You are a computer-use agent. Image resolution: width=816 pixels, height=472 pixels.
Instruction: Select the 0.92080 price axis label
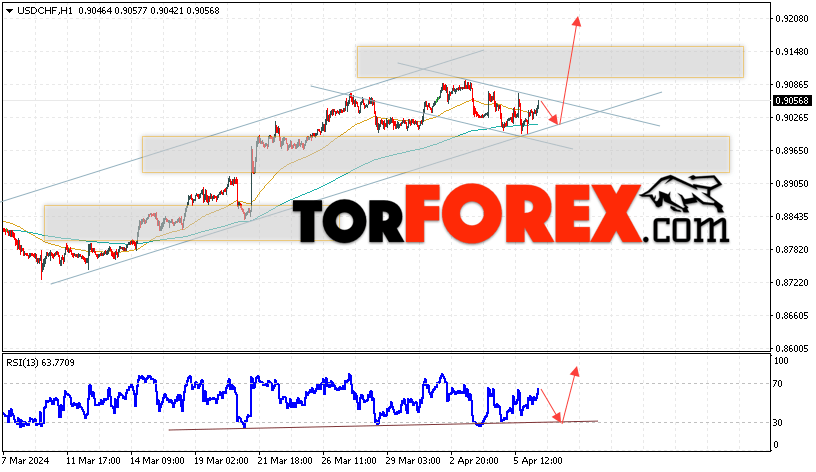[x=792, y=19]
